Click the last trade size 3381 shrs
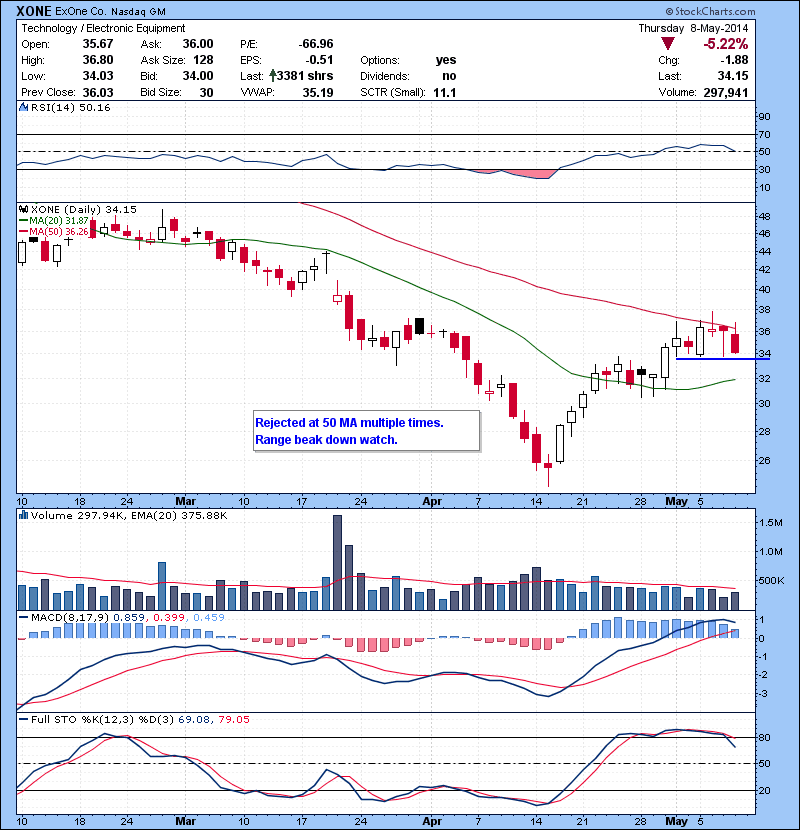The width and height of the screenshot is (800, 830). point(305,76)
